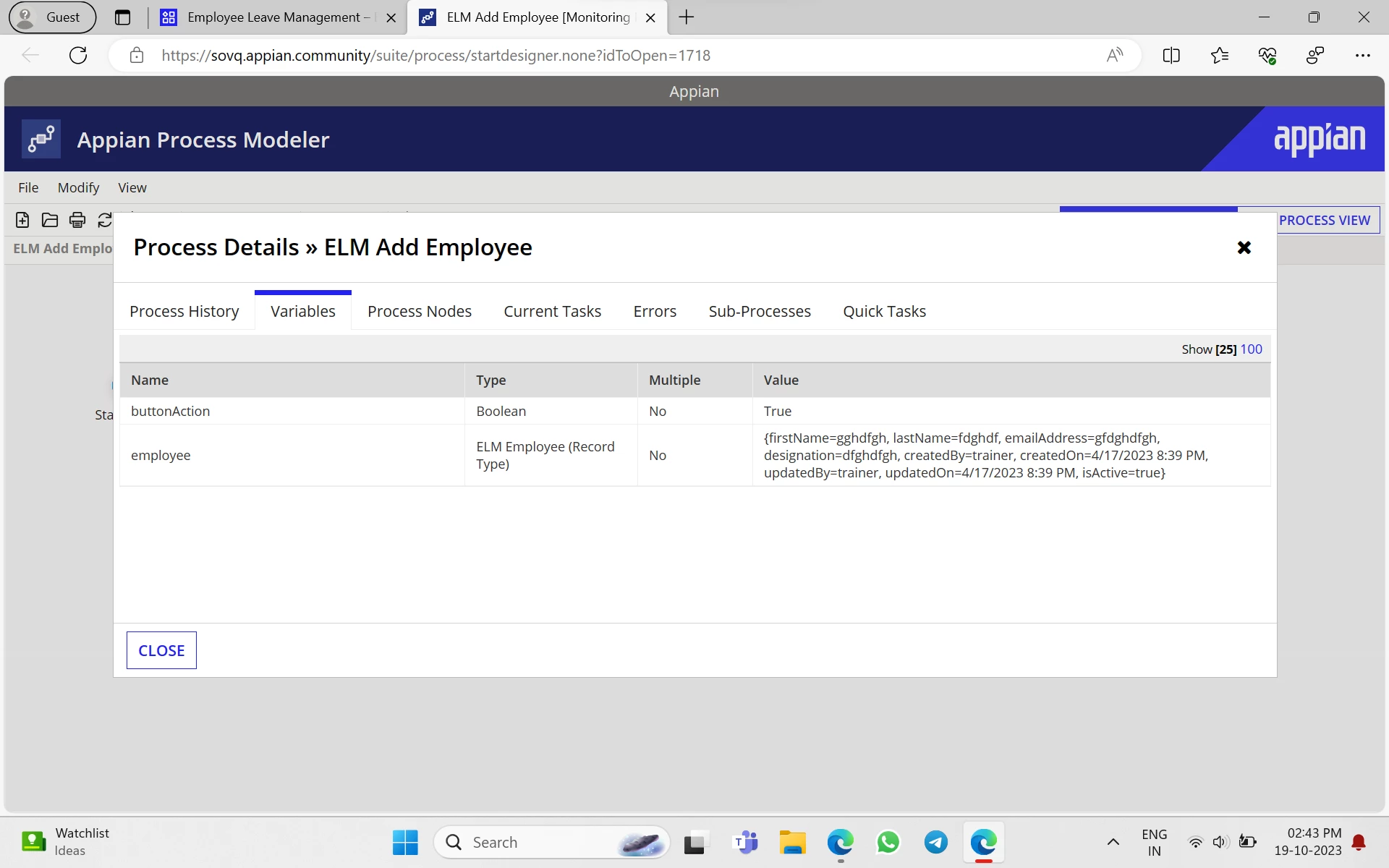Image resolution: width=1389 pixels, height=868 pixels.
Task: Open the clock and date flyout
Action: click(x=1308, y=842)
